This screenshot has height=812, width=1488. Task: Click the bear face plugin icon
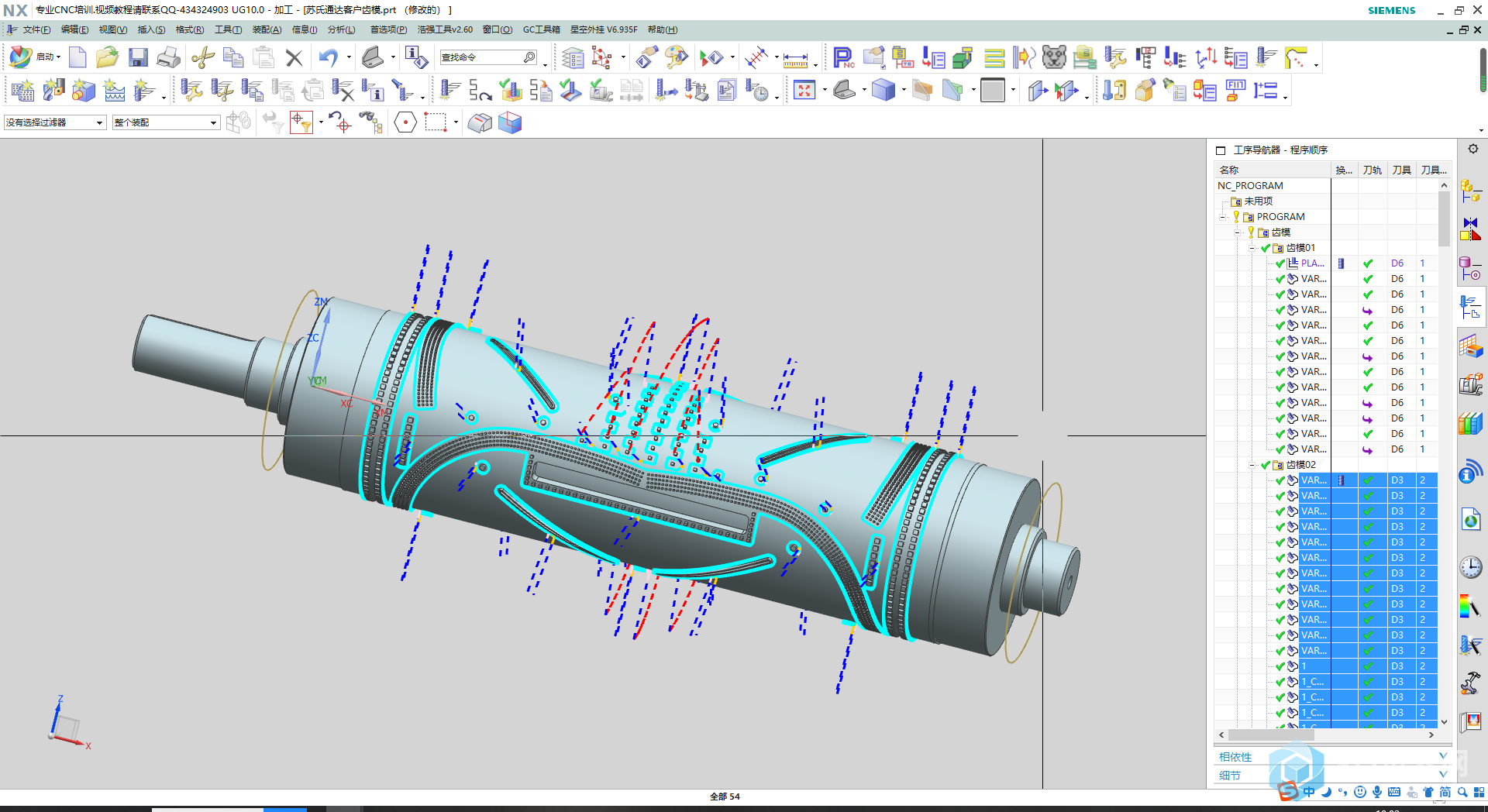coord(1054,58)
